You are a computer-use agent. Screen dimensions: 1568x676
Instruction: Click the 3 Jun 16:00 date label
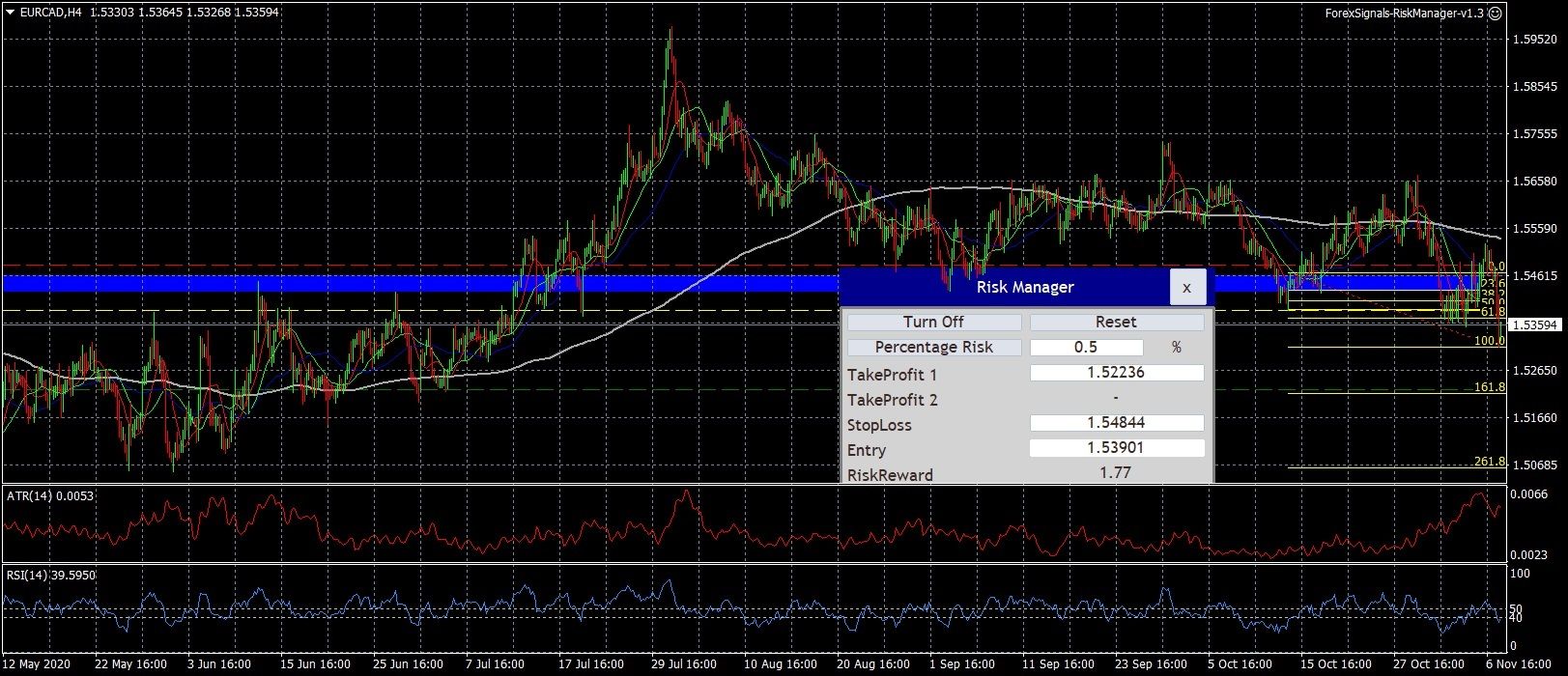218,665
